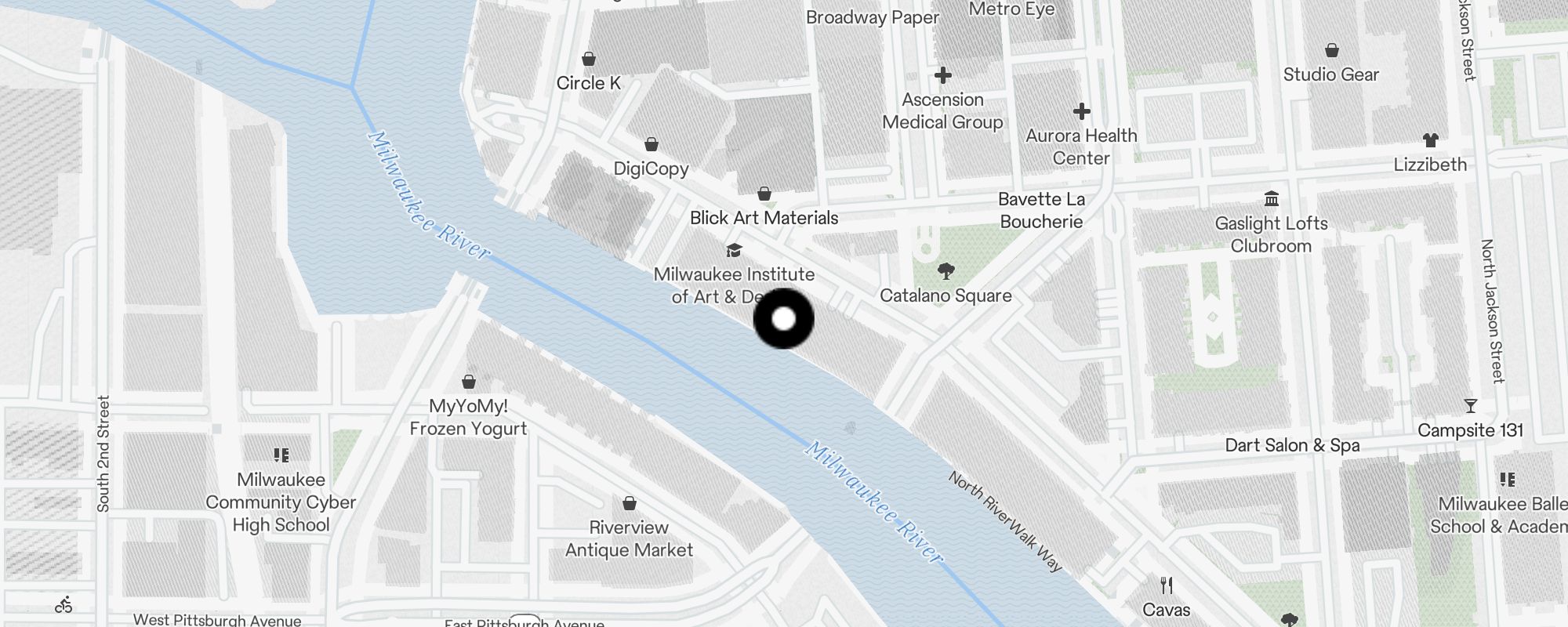Click the Milwaukee Ballet School icon
Viewport: 1568px width, 627px height.
pos(1508,480)
